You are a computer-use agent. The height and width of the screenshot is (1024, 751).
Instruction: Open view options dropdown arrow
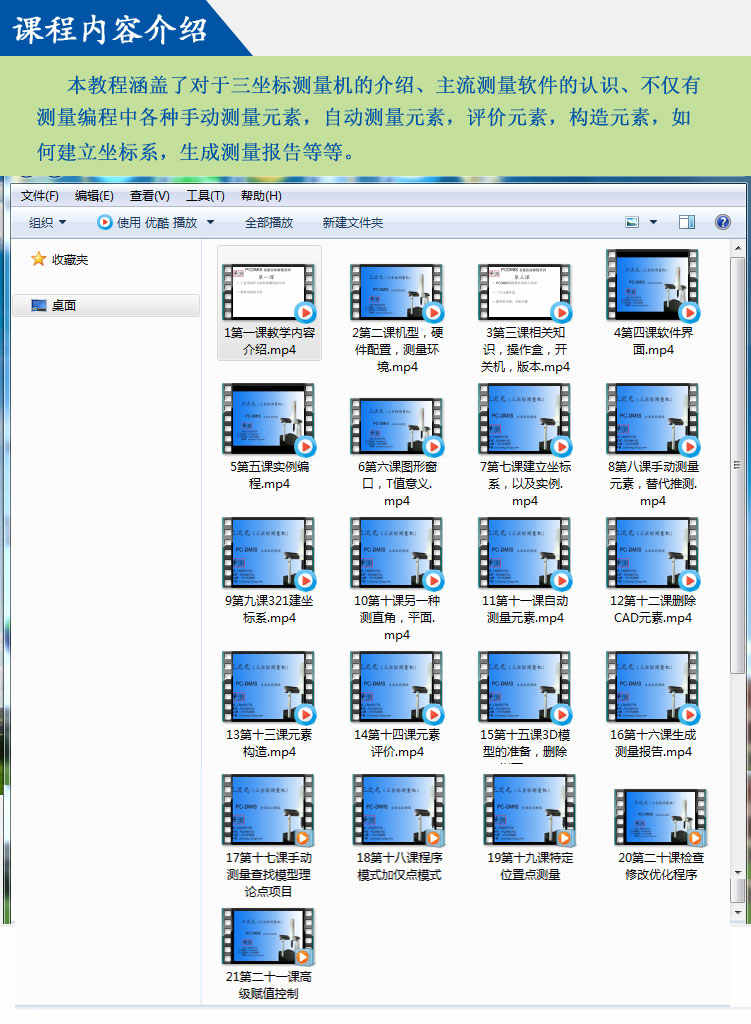click(653, 223)
